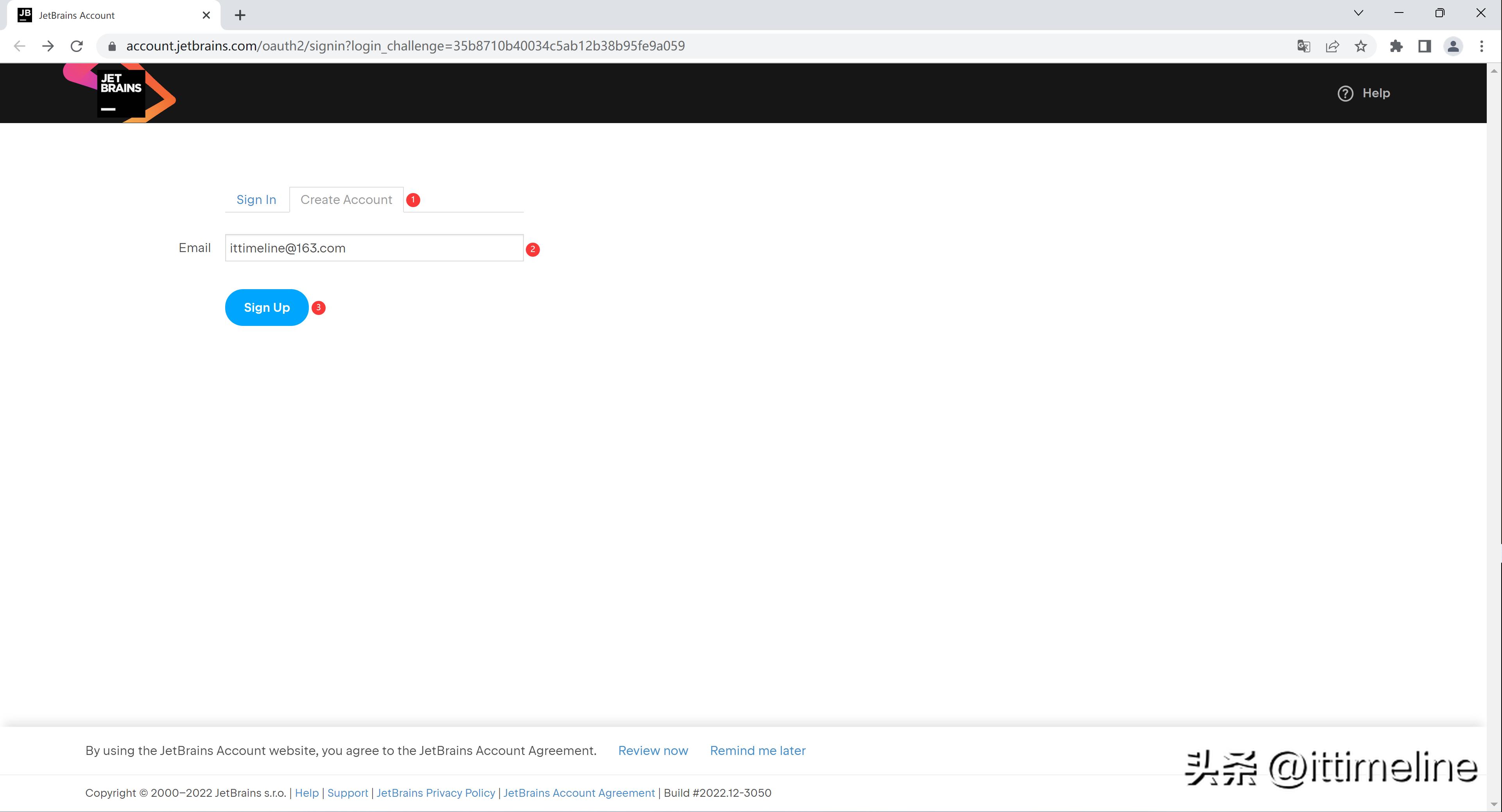View site info via padlock icon
1502x812 pixels.
pos(113,46)
